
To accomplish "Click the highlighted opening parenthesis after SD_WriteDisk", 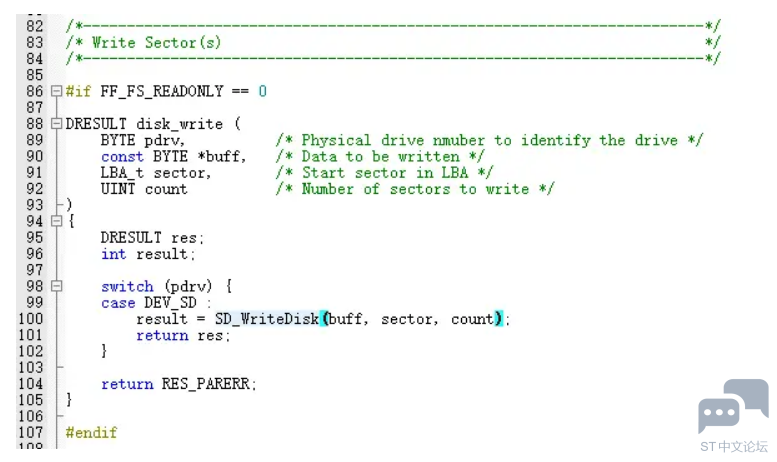I will (325, 318).
